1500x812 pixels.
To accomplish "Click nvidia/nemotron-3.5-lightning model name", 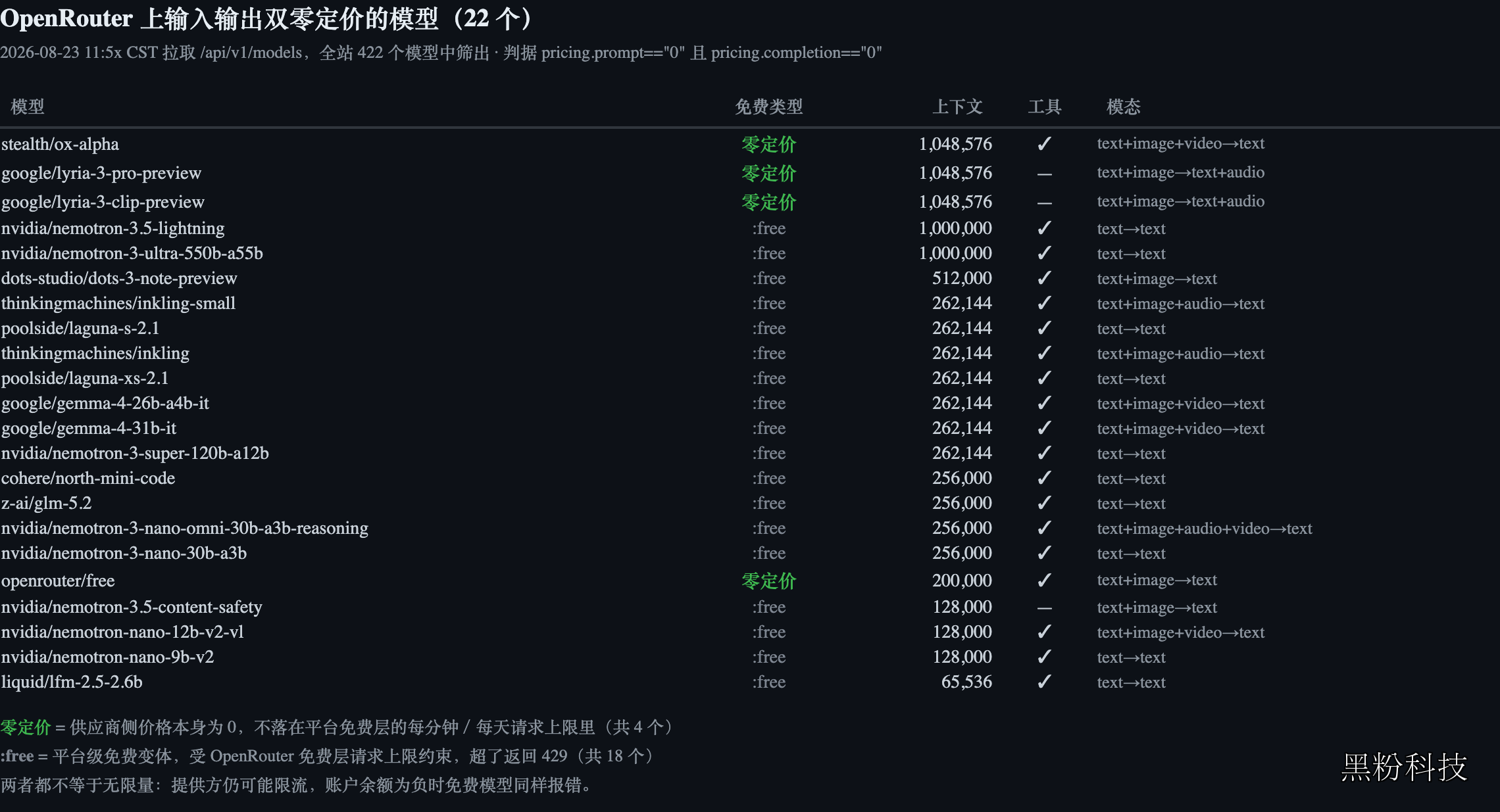I will tap(113, 228).
